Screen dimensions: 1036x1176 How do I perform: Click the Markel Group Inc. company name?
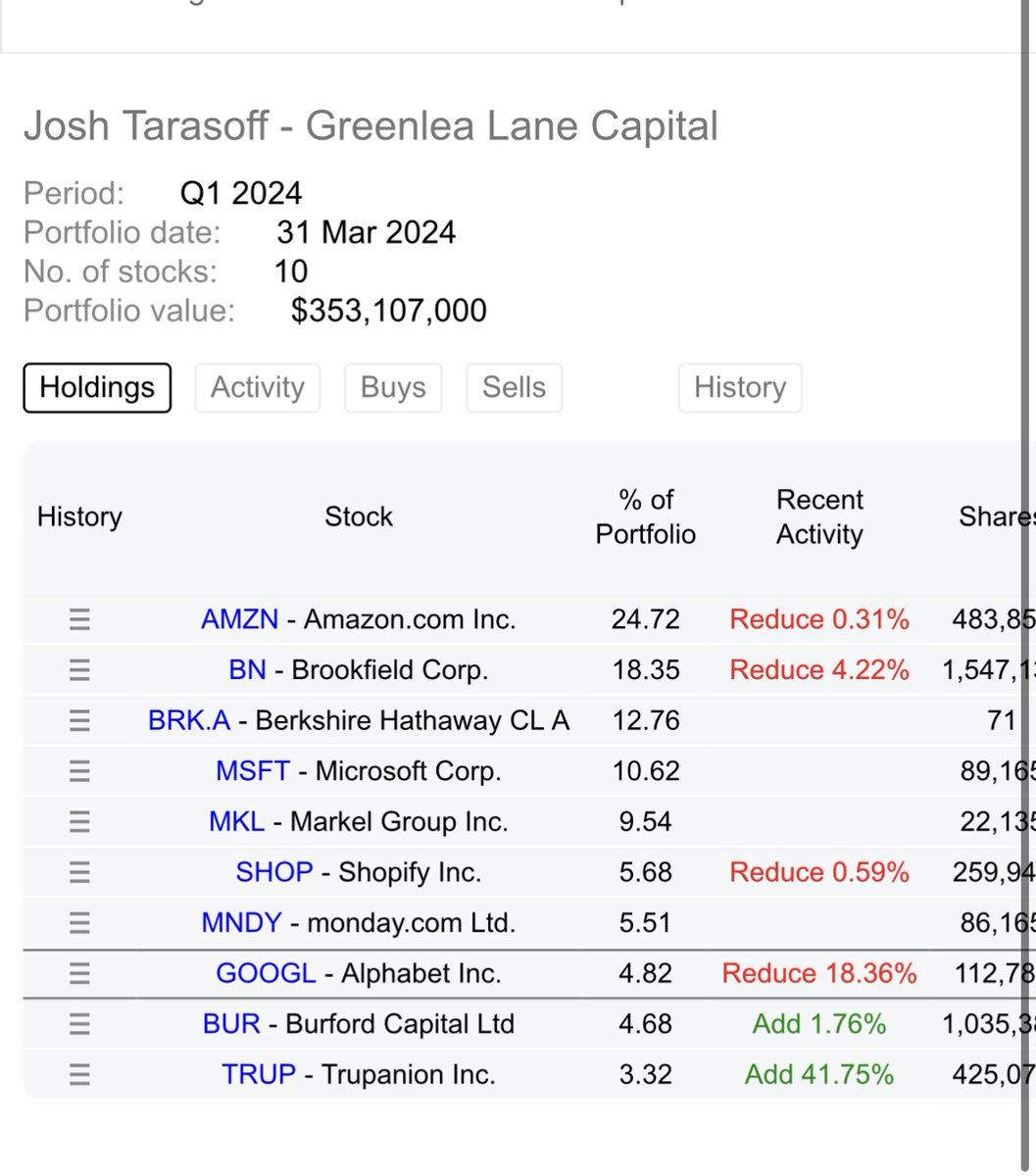pyautogui.click(x=399, y=821)
